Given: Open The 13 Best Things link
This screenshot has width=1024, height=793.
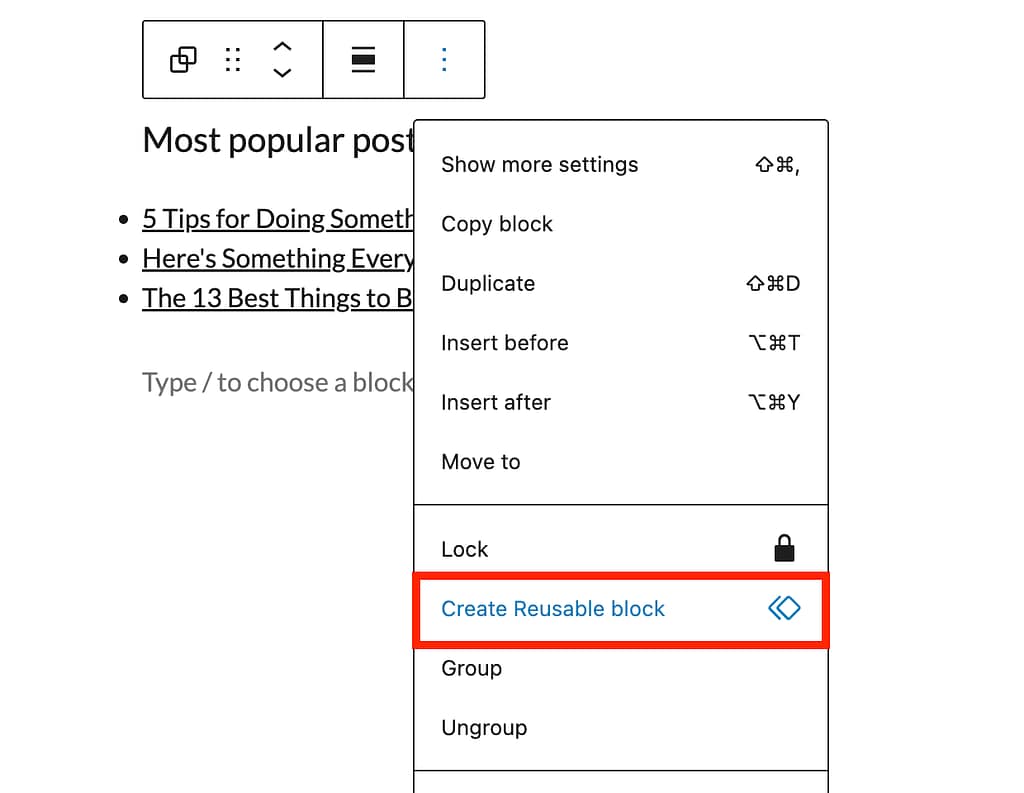Looking at the screenshot, I should (x=277, y=298).
